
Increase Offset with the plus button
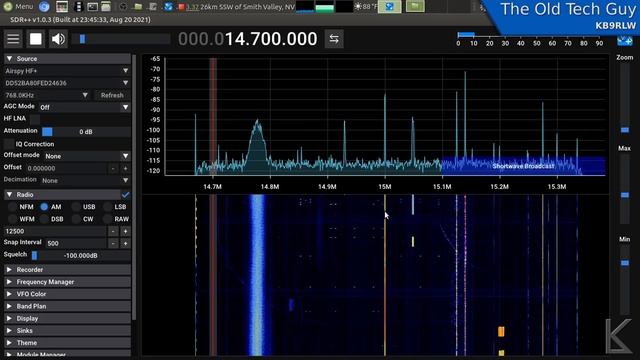[x=125, y=168]
